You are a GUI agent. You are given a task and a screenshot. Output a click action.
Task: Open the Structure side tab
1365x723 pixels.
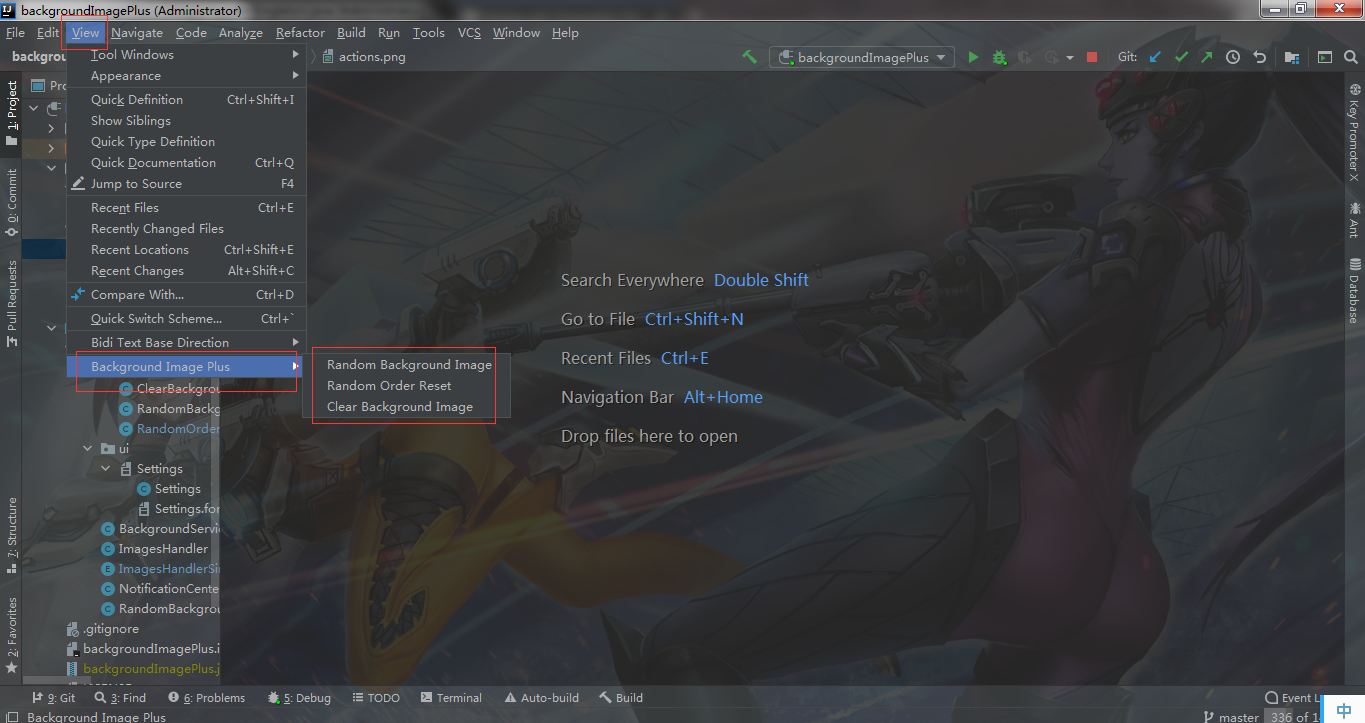11,535
